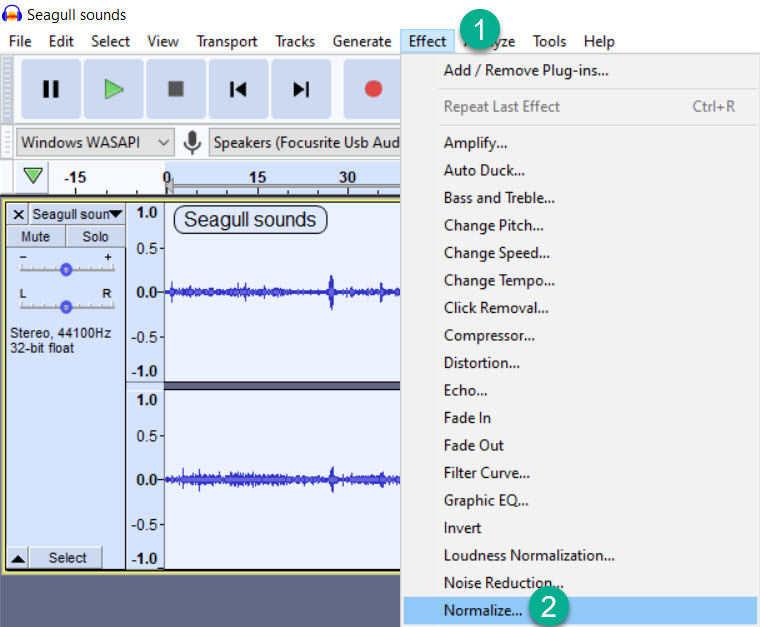Choose the Compressor effect
Screen dimensions: 760x627
[580, 336]
